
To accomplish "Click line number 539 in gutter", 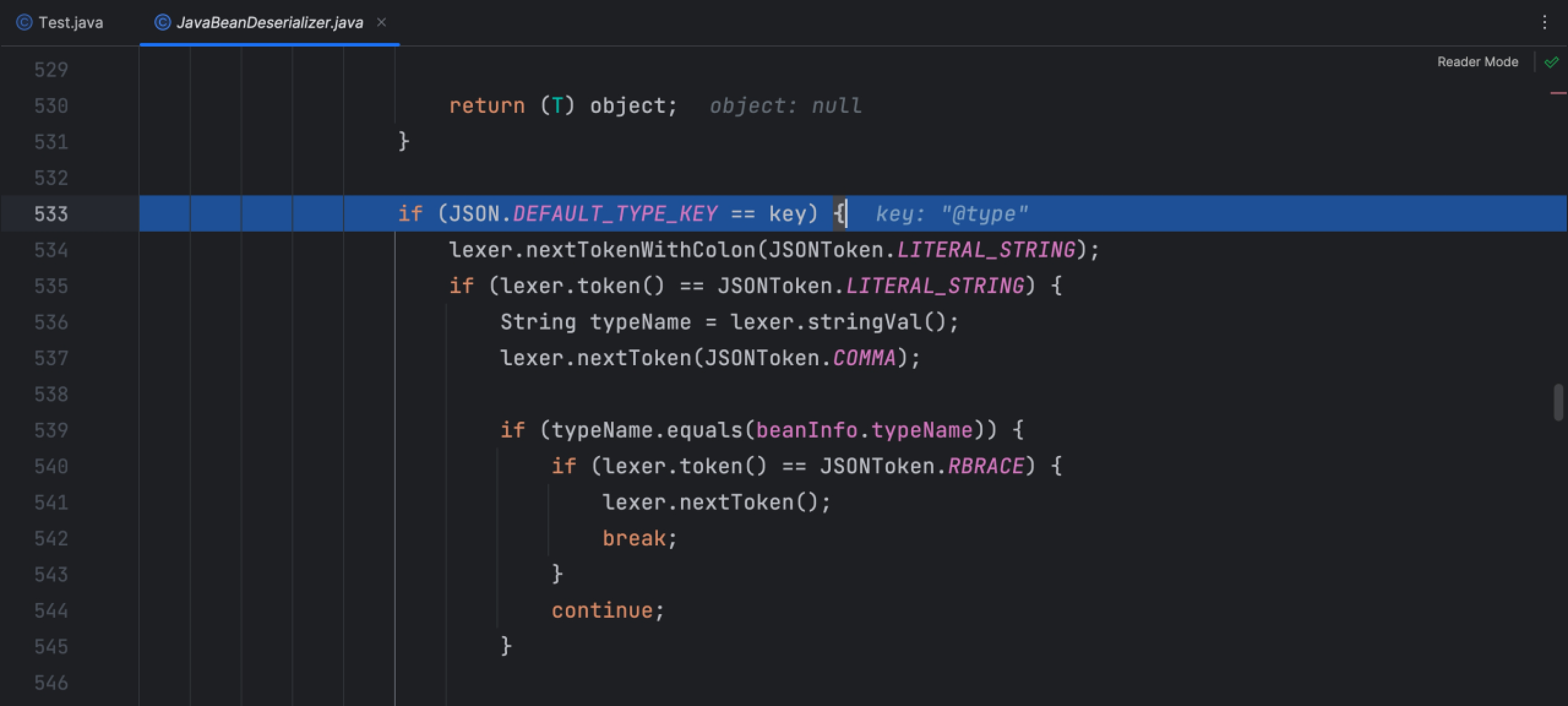I will click(51, 430).
